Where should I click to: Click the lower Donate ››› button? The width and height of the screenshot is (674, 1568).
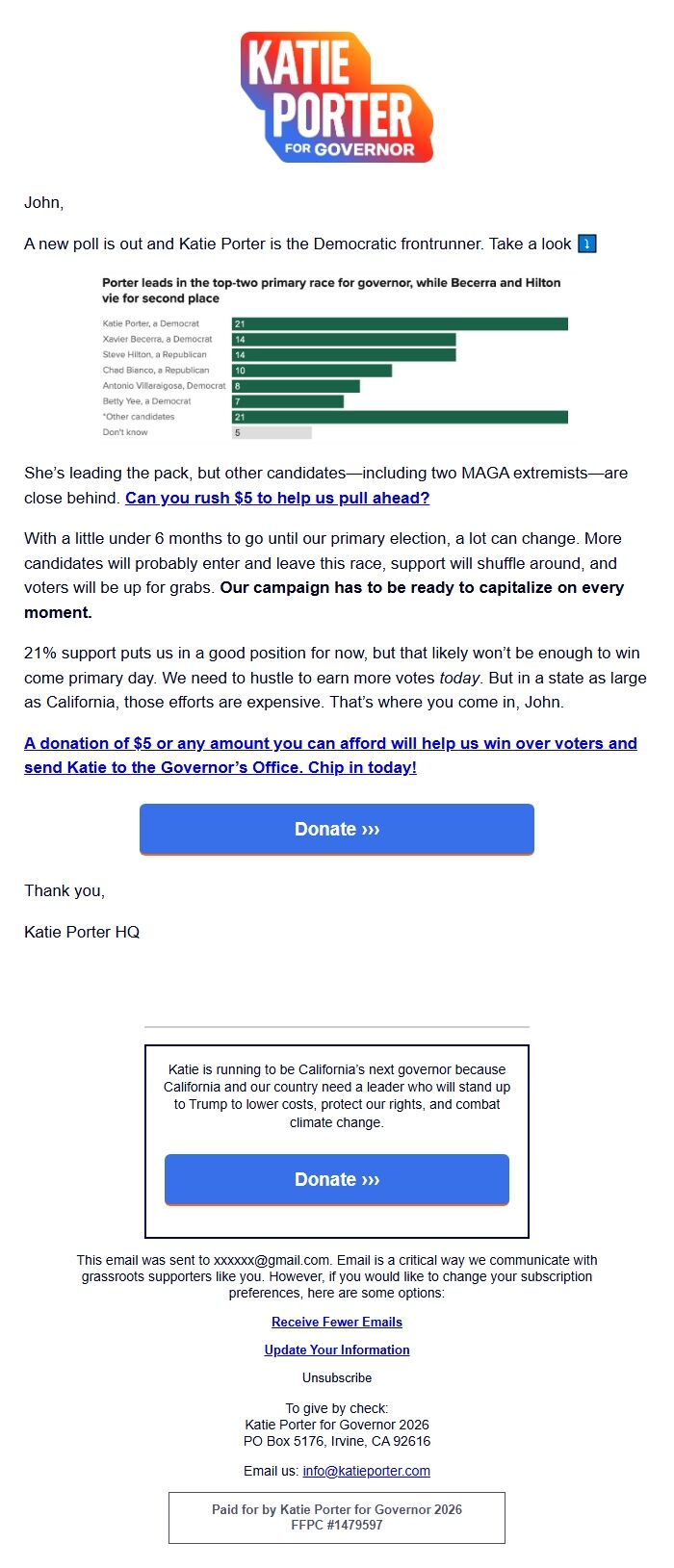click(x=336, y=1179)
